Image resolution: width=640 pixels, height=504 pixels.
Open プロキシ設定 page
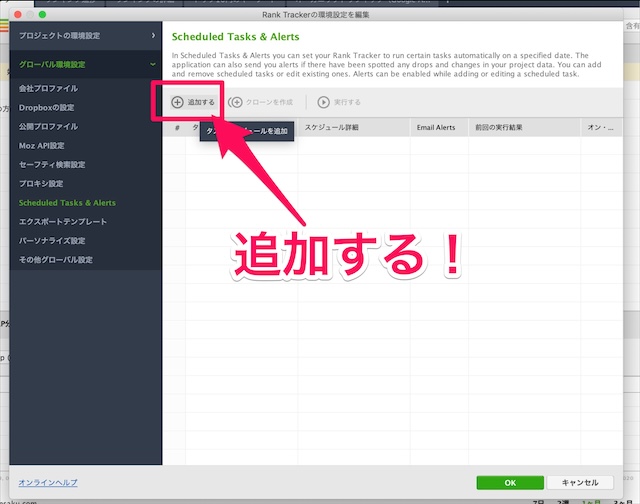click(x=41, y=184)
